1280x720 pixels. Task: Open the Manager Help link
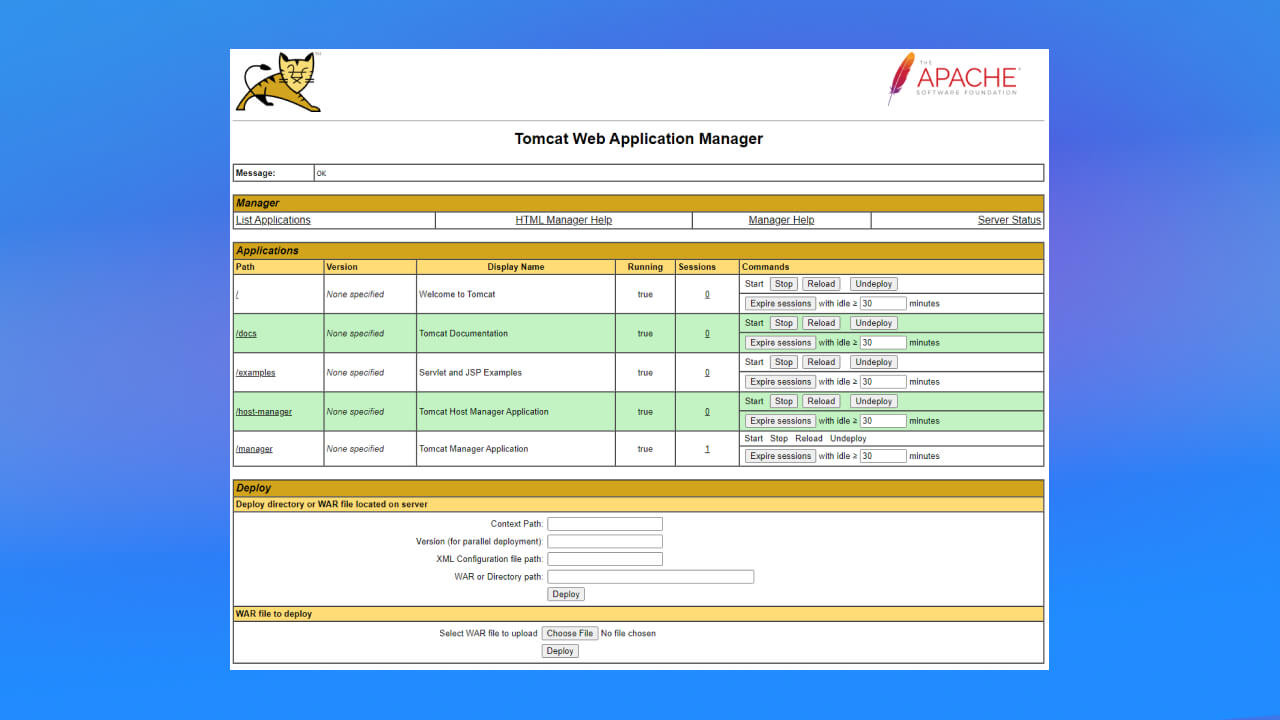pyautogui.click(x=781, y=220)
